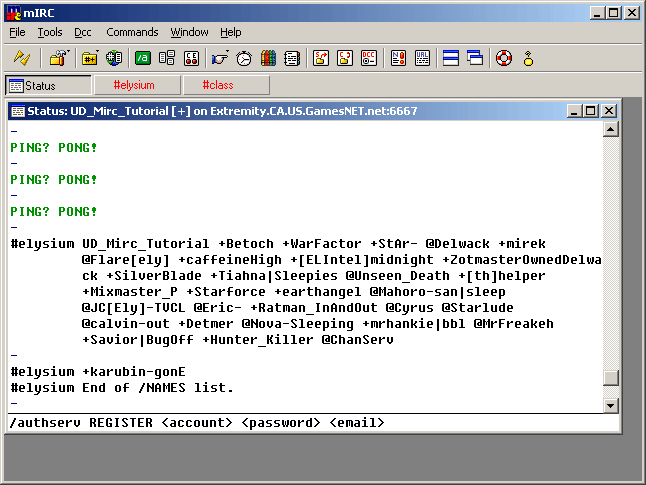Click the Cascade windows icon

475,58
